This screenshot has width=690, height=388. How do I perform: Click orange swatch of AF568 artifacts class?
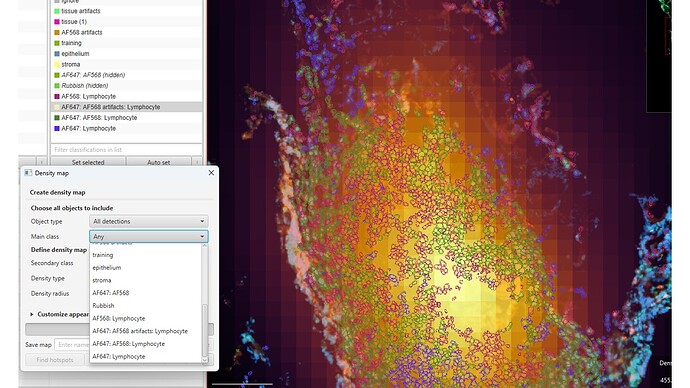click(57, 33)
